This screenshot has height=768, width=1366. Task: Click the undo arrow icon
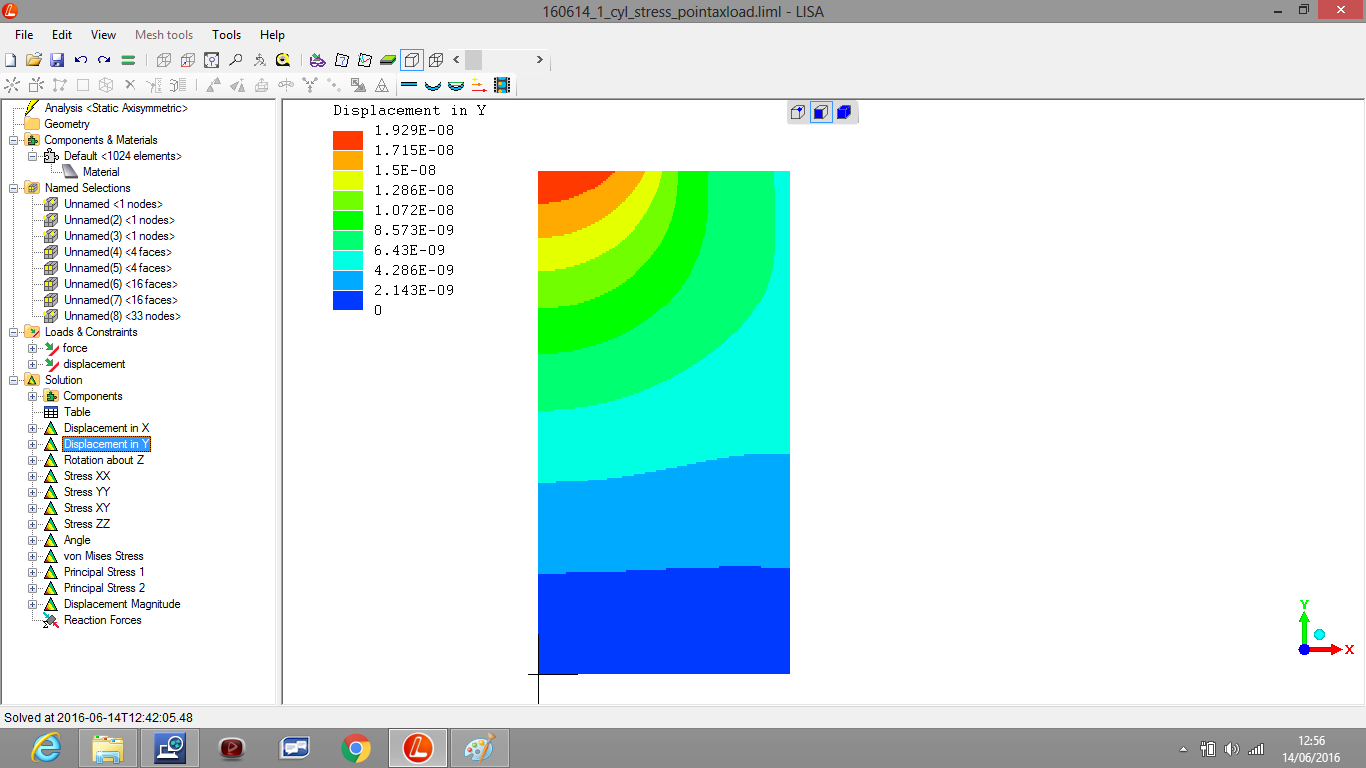[x=81, y=60]
